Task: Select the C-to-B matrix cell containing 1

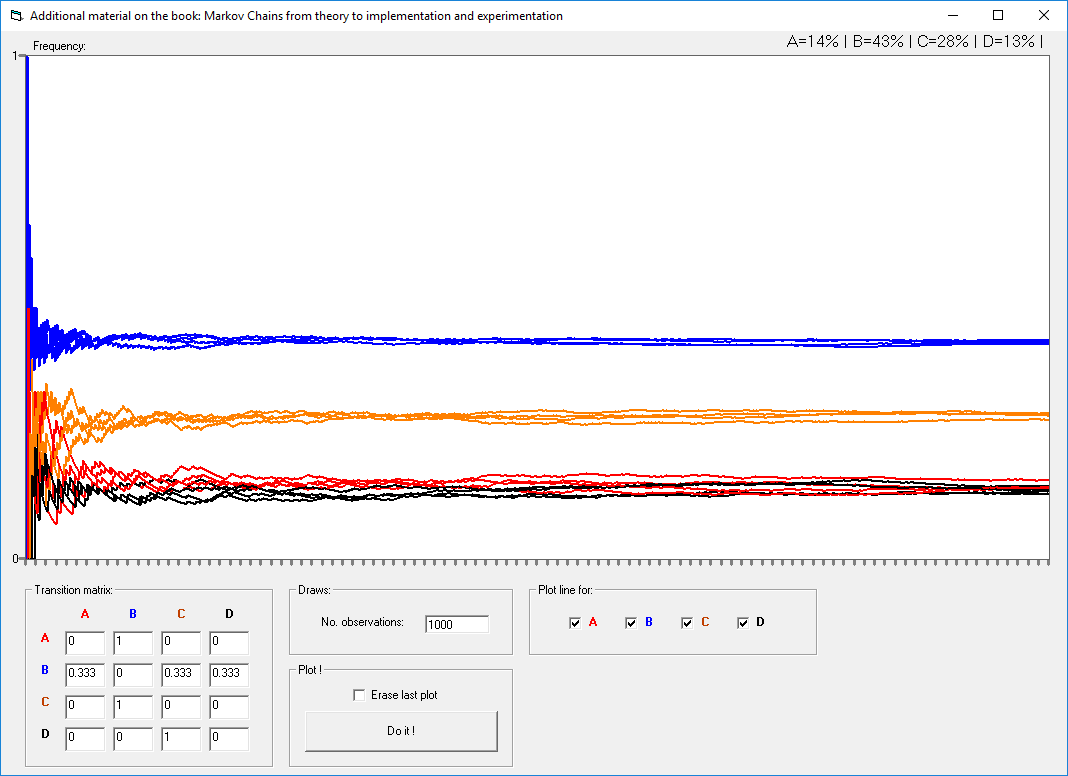Action: pyautogui.click(x=133, y=706)
